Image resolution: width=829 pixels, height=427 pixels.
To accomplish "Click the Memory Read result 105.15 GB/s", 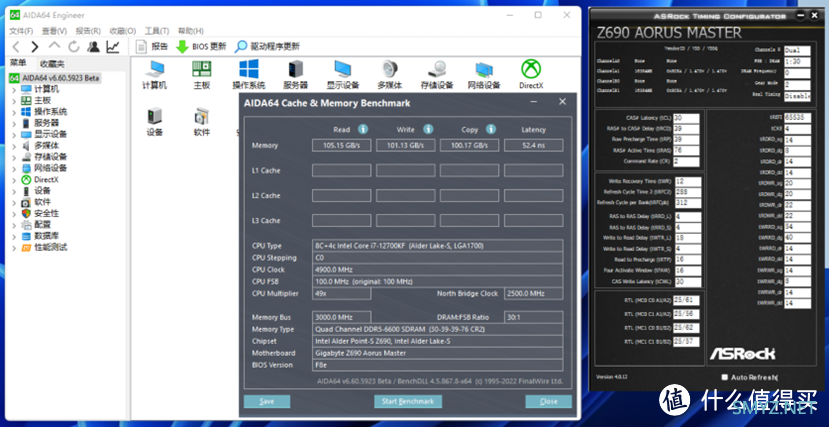I will click(342, 145).
